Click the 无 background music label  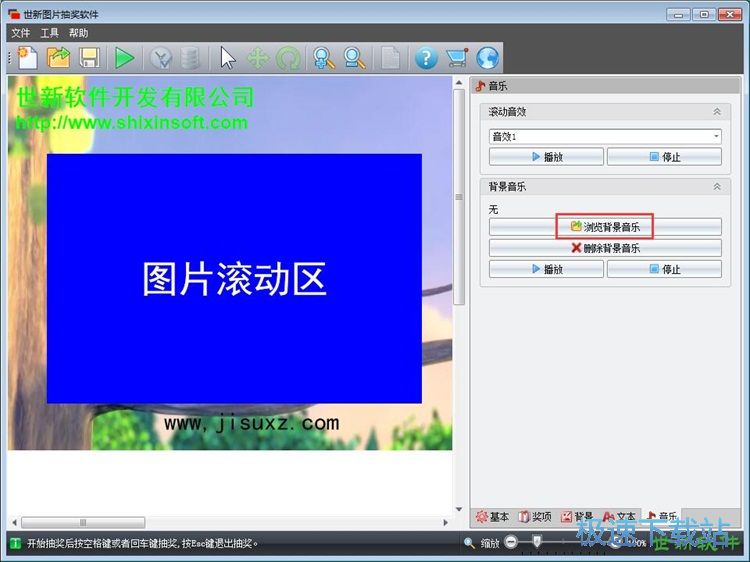[494, 209]
